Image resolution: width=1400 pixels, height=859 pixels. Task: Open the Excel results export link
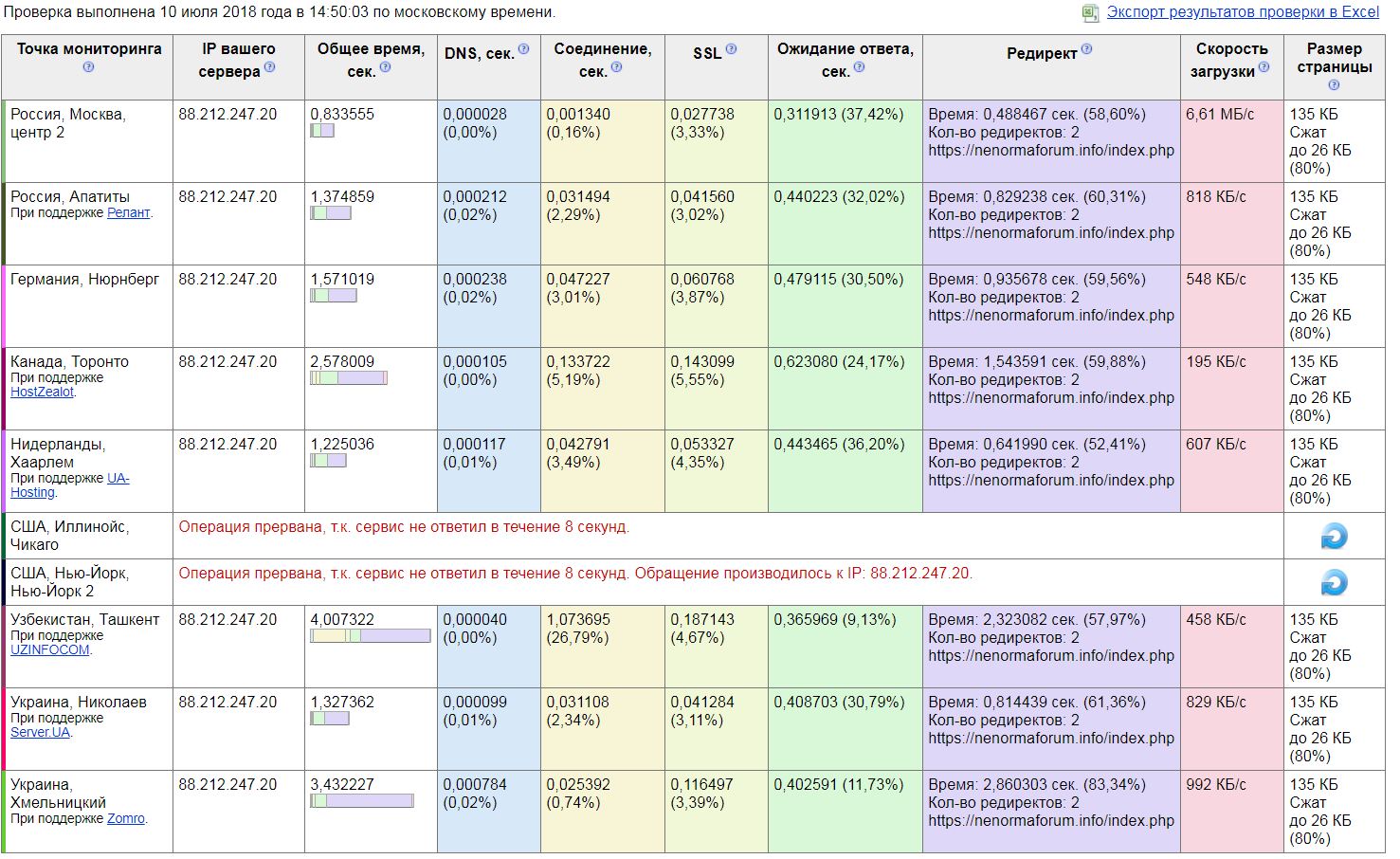click(1243, 12)
